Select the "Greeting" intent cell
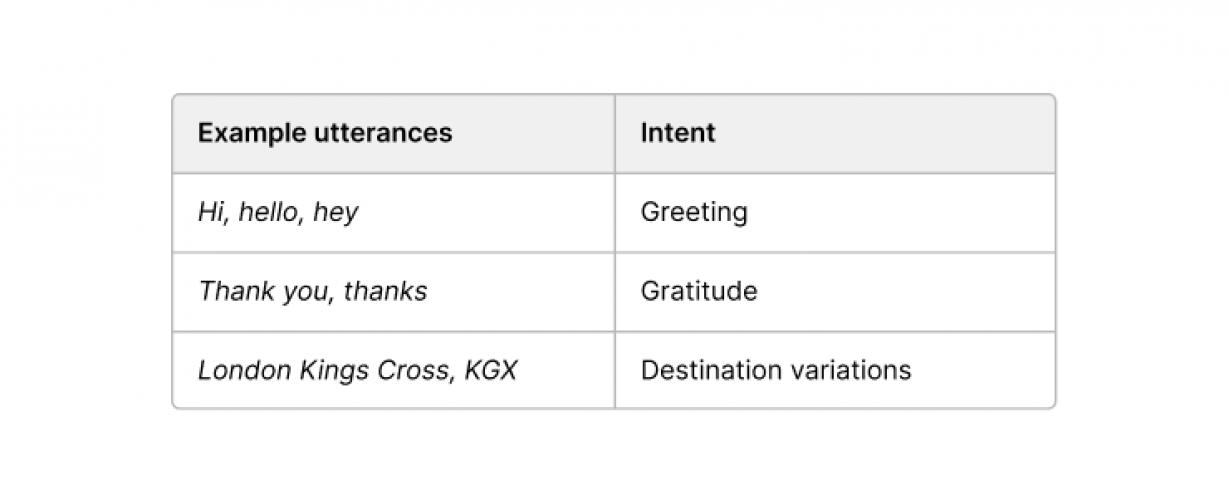This screenshot has height=500, width=1229. click(694, 212)
